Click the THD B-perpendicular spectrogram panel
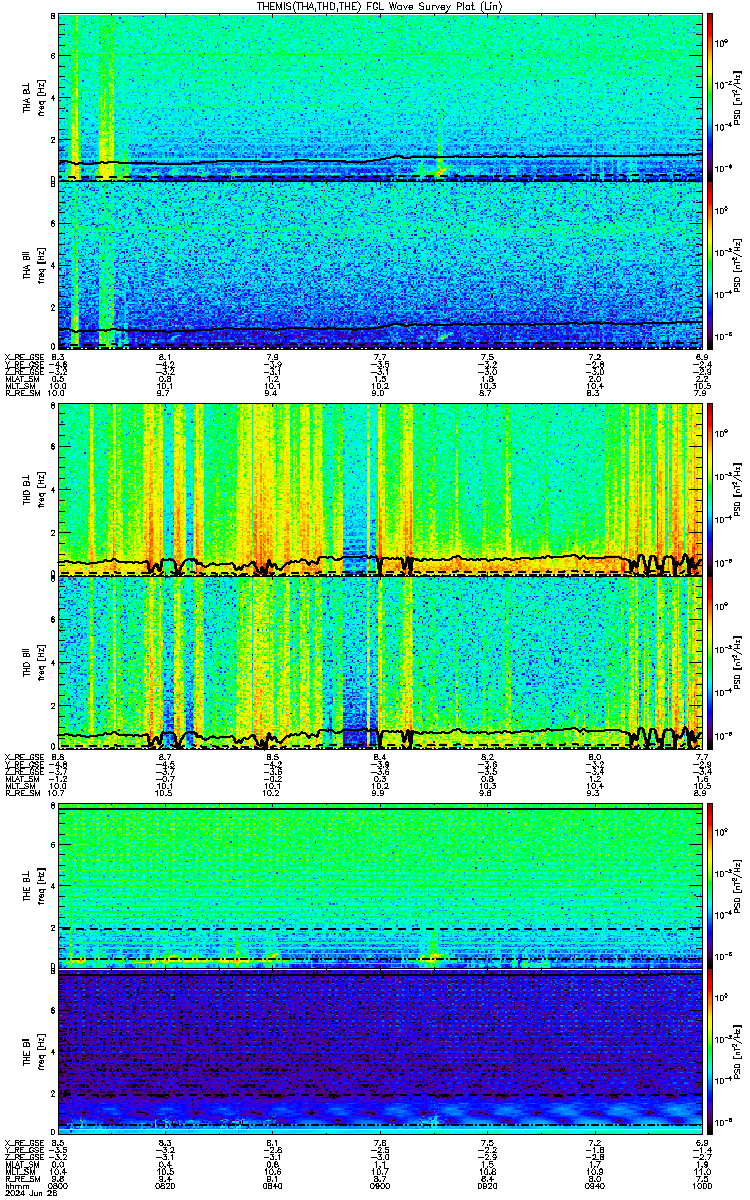This screenshot has width=750, height=1200. [380, 490]
